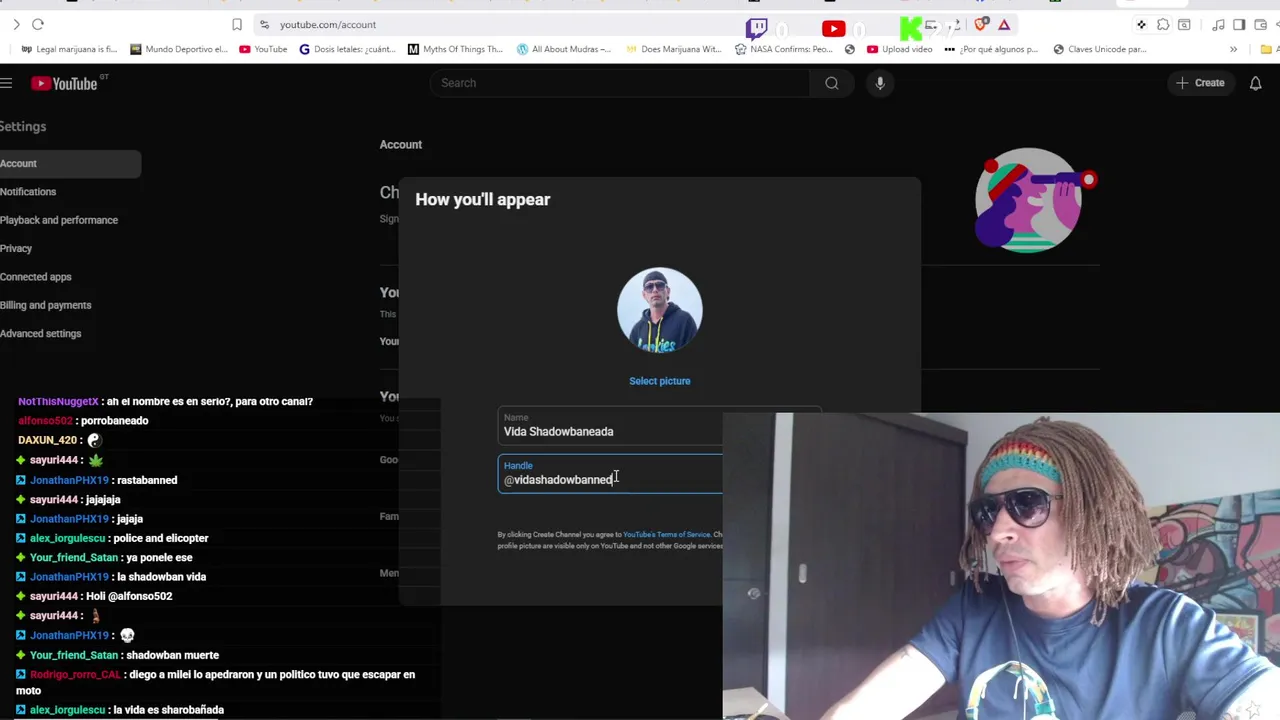Click the browser forward arrow
Screen dimensions: 1280x720
click(16, 24)
